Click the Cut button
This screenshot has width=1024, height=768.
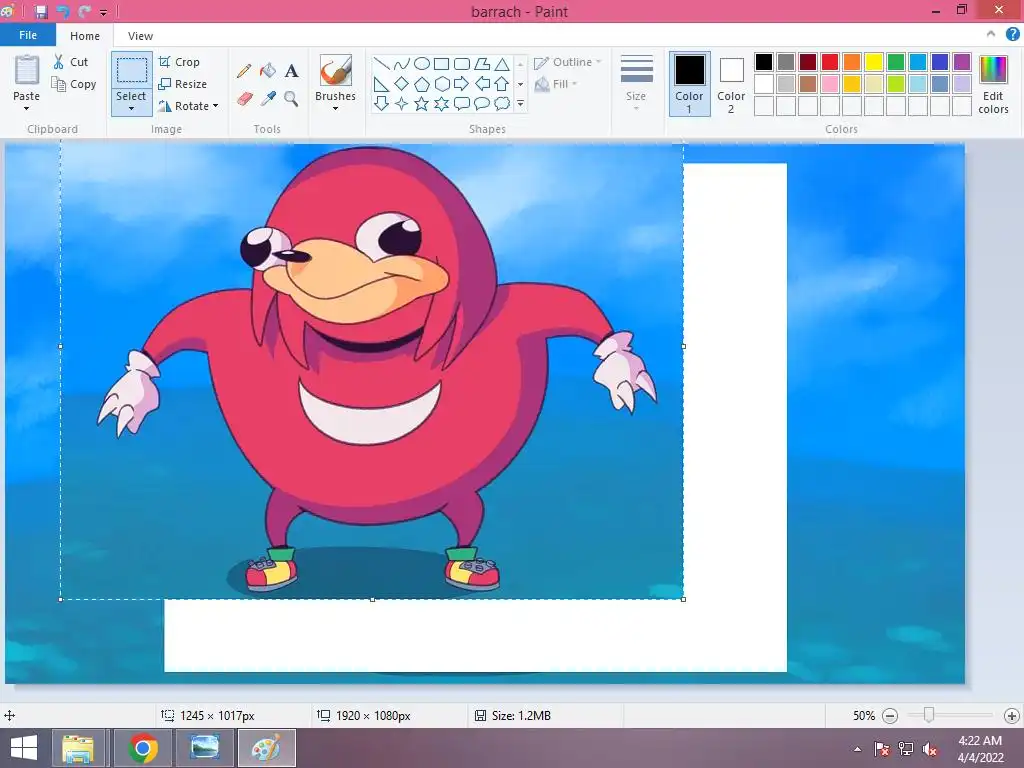point(71,62)
